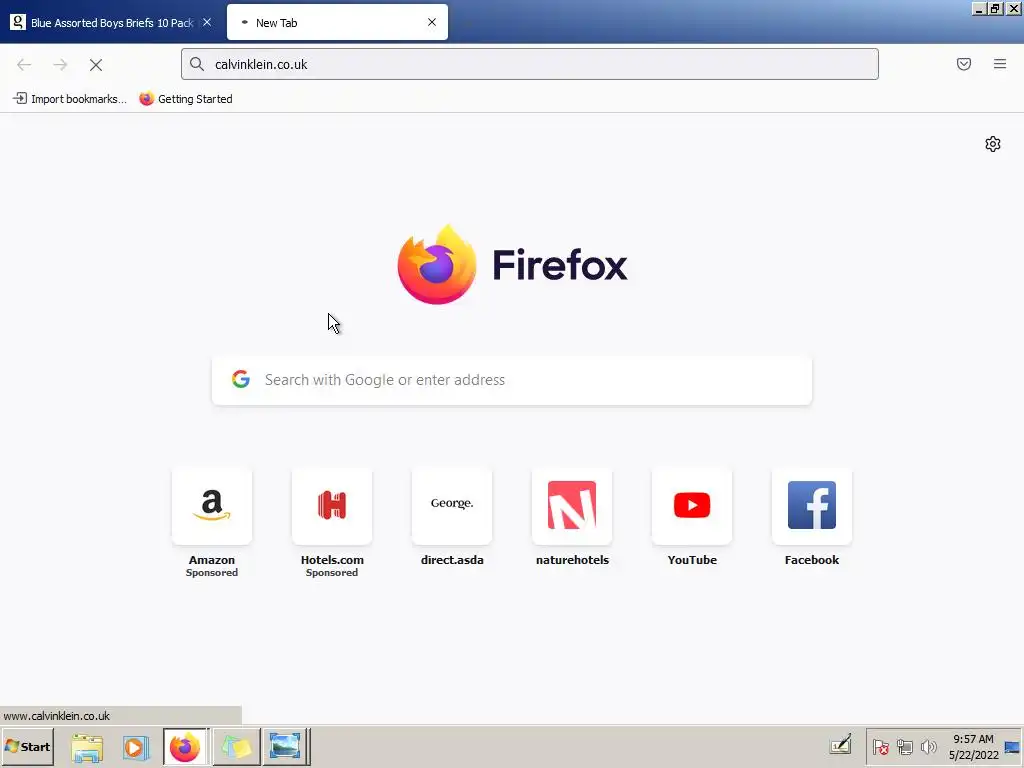Open the Firefox hamburger menu
This screenshot has height=768, width=1024.
coord(1000,64)
